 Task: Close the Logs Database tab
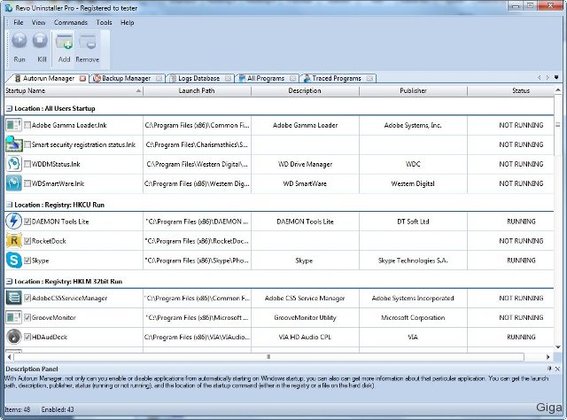pyautogui.click(x=228, y=78)
